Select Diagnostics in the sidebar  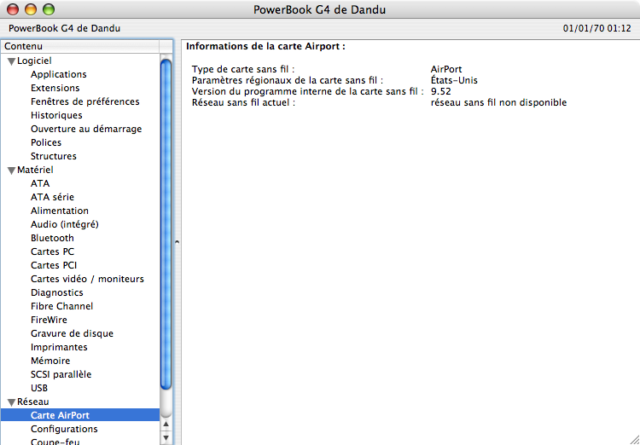(x=57, y=292)
